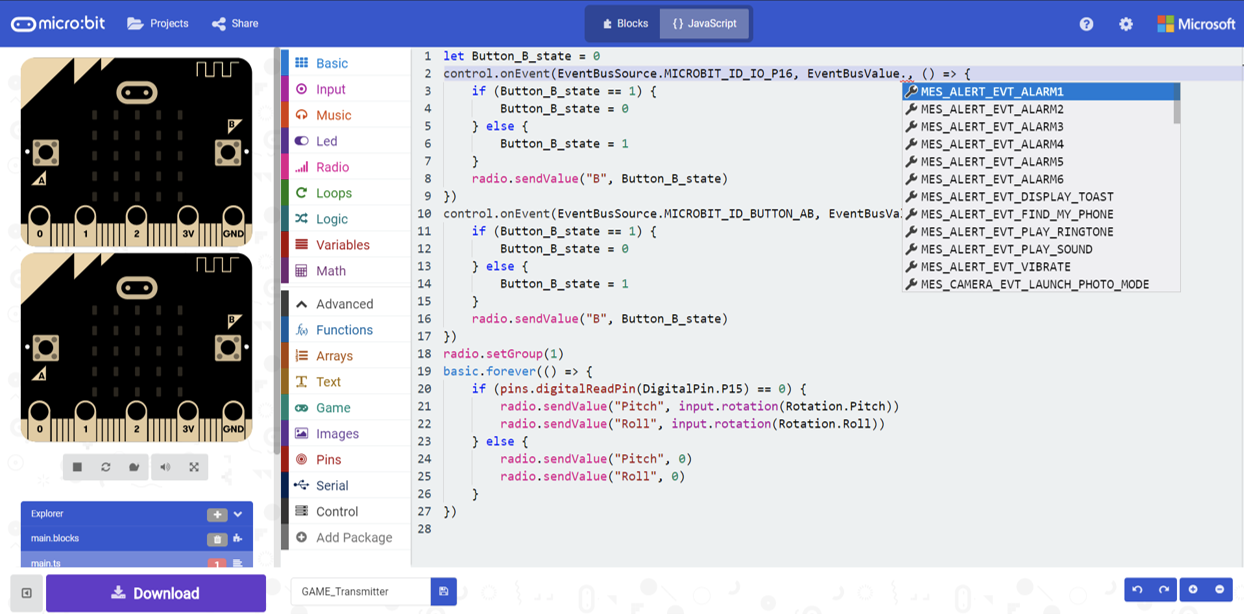This screenshot has width=1244, height=615.
Task: Open the Input toolbox category
Action: point(346,89)
